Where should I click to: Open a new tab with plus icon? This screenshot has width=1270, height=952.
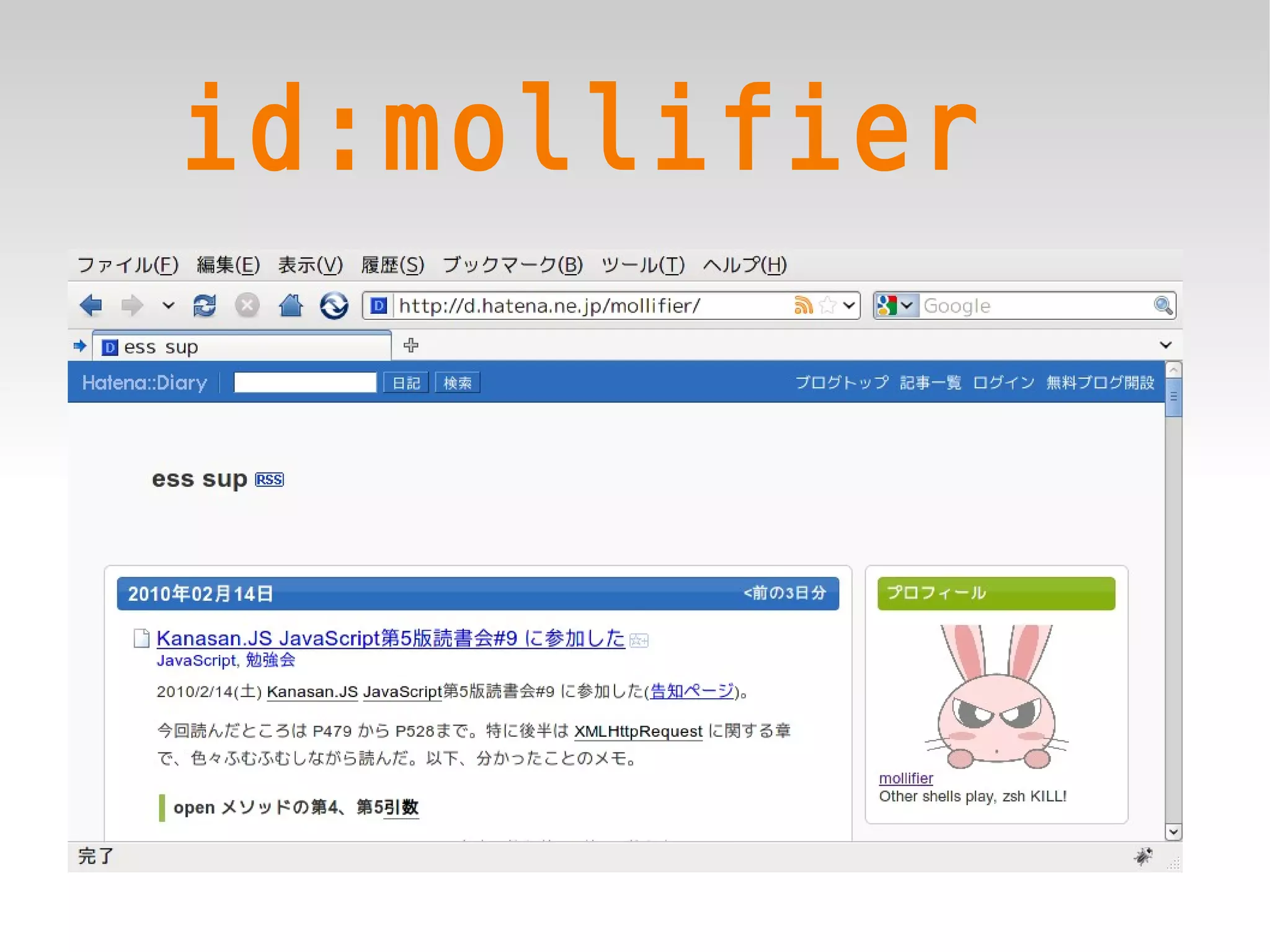411,345
